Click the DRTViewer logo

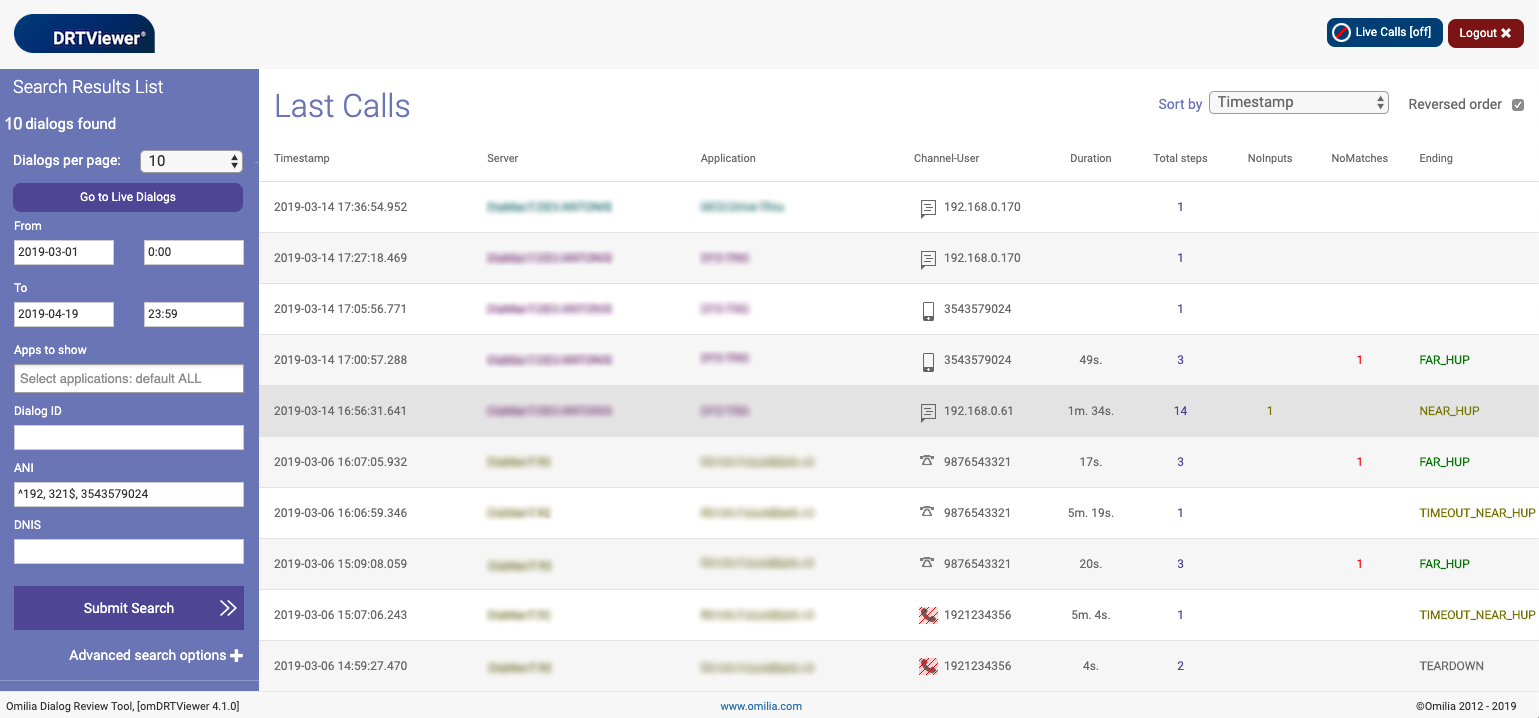(84, 33)
